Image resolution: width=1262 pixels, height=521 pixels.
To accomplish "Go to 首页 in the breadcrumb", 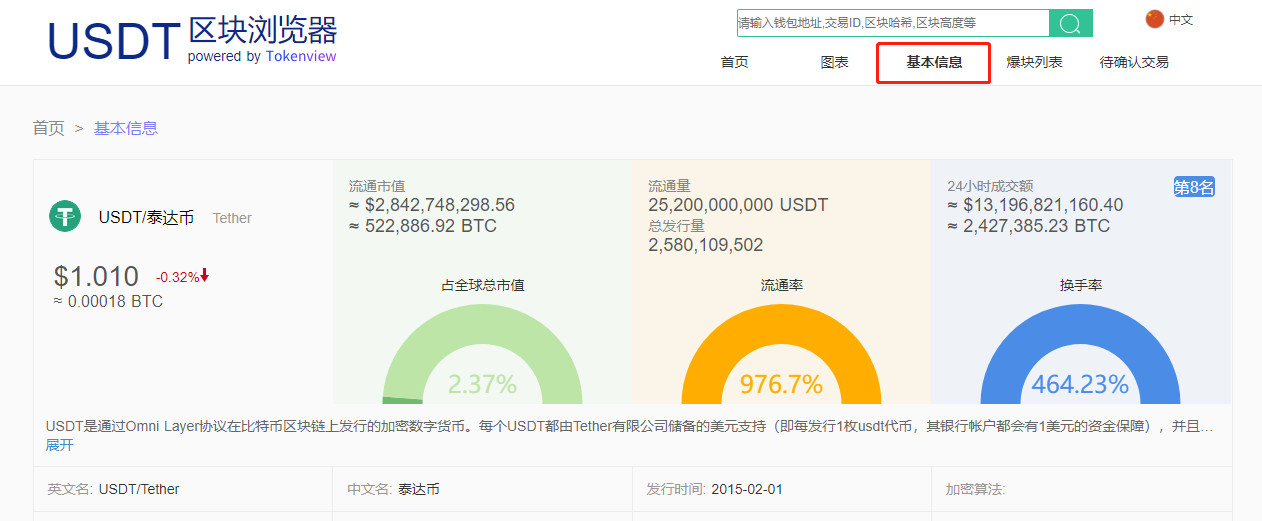I will pyautogui.click(x=49, y=128).
